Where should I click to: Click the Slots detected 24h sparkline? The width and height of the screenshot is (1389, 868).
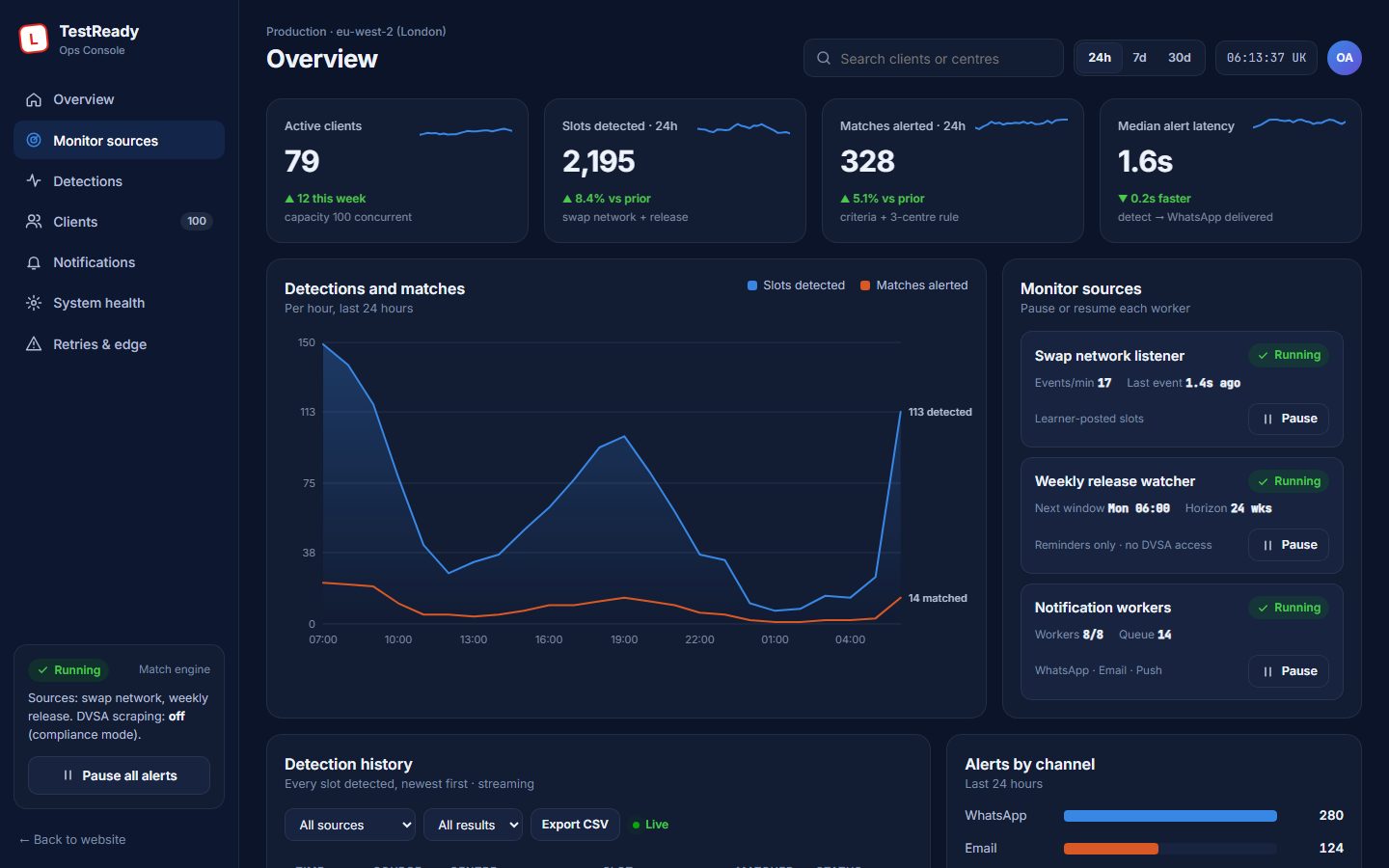(744, 128)
